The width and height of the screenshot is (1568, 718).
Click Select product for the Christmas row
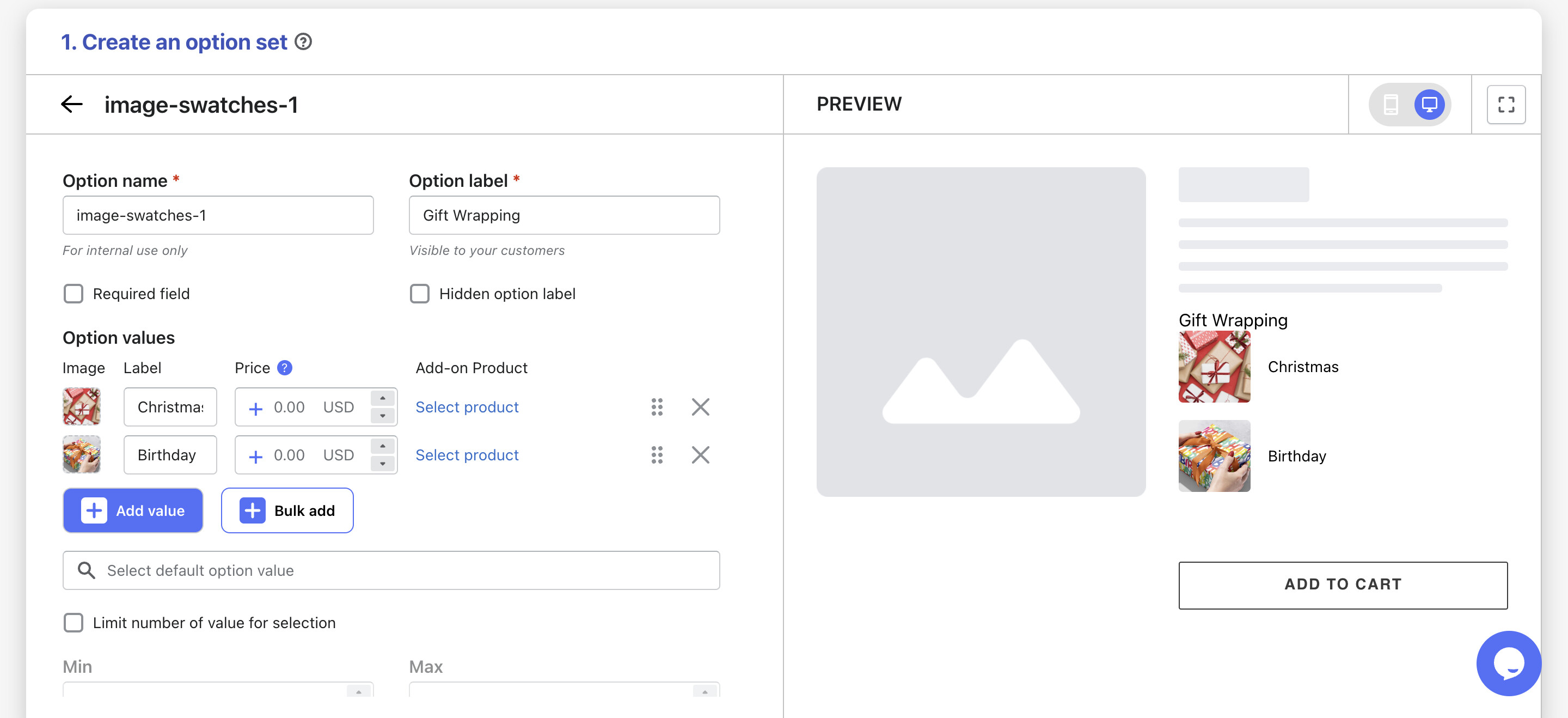[467, 407]
